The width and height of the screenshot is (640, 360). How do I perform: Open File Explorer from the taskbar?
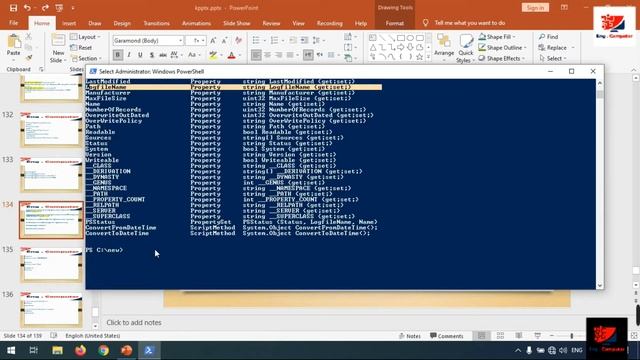tap(57, 351)
